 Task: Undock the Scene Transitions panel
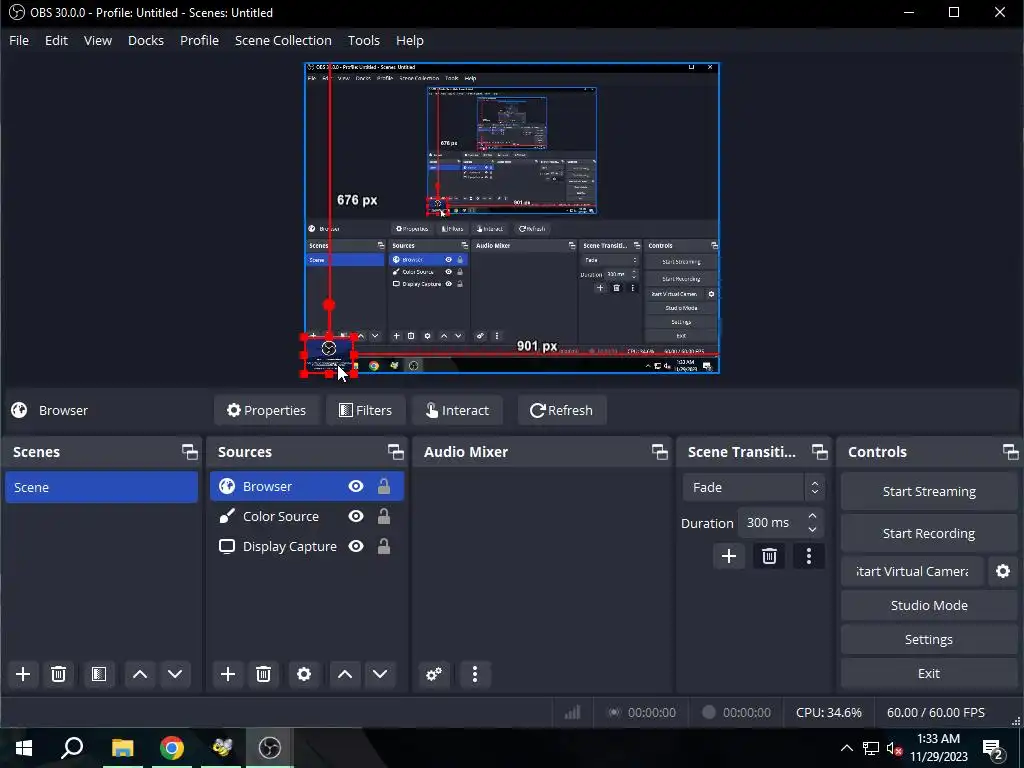(x=820, y=452)
